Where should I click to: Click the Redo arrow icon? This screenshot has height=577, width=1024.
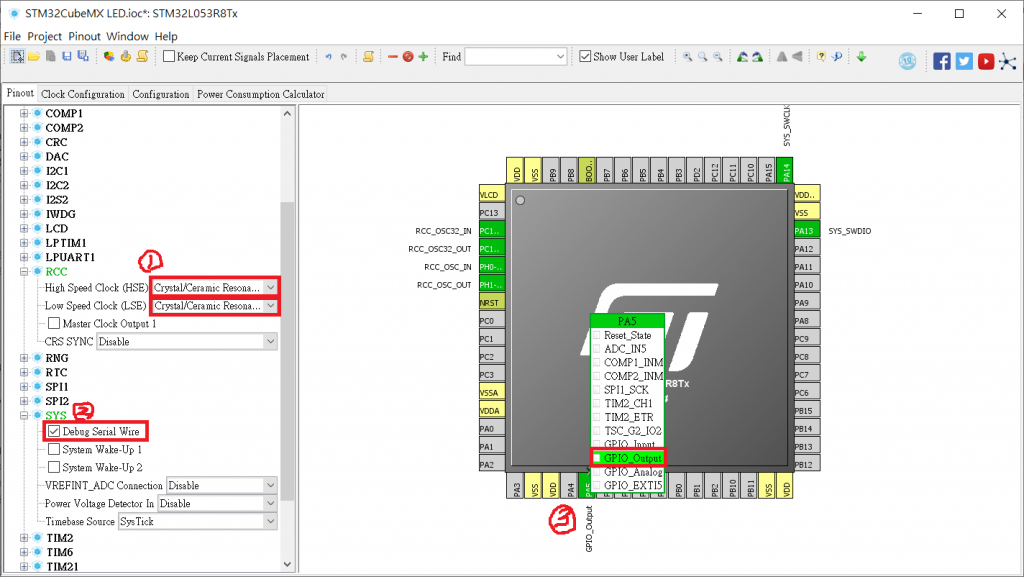point(344,57)
